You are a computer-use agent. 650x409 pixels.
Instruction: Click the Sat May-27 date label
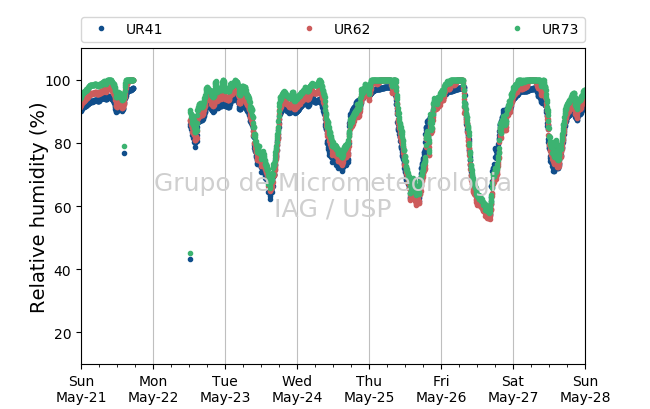pyautogui.click(x=513, y=389)
